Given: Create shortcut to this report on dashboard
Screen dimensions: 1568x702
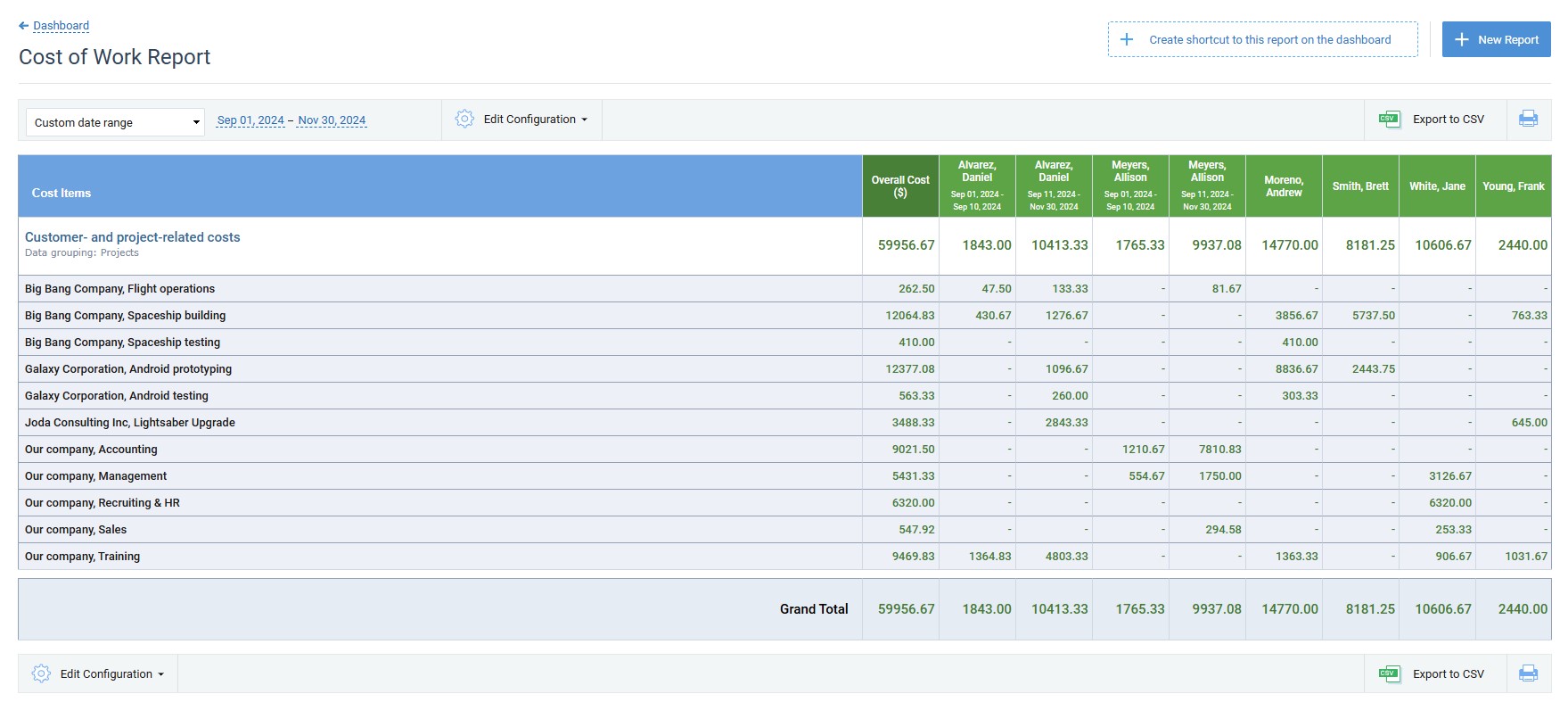Looking at the screenshot, I should tap(1262, 39).
